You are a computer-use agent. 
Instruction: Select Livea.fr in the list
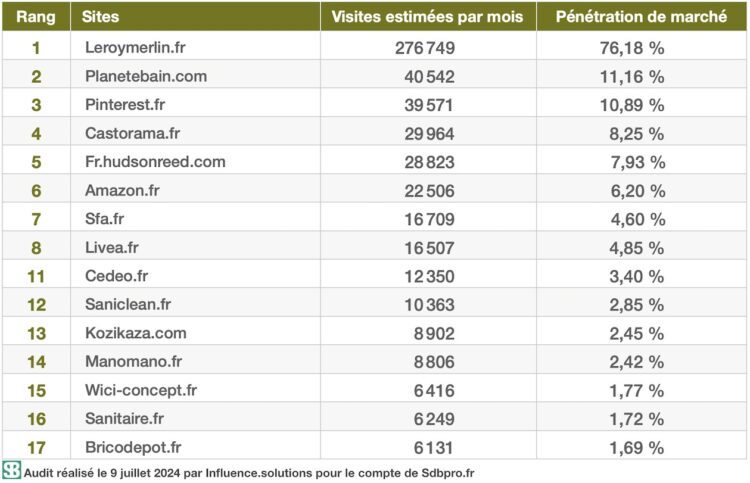[x=112, y=247]
